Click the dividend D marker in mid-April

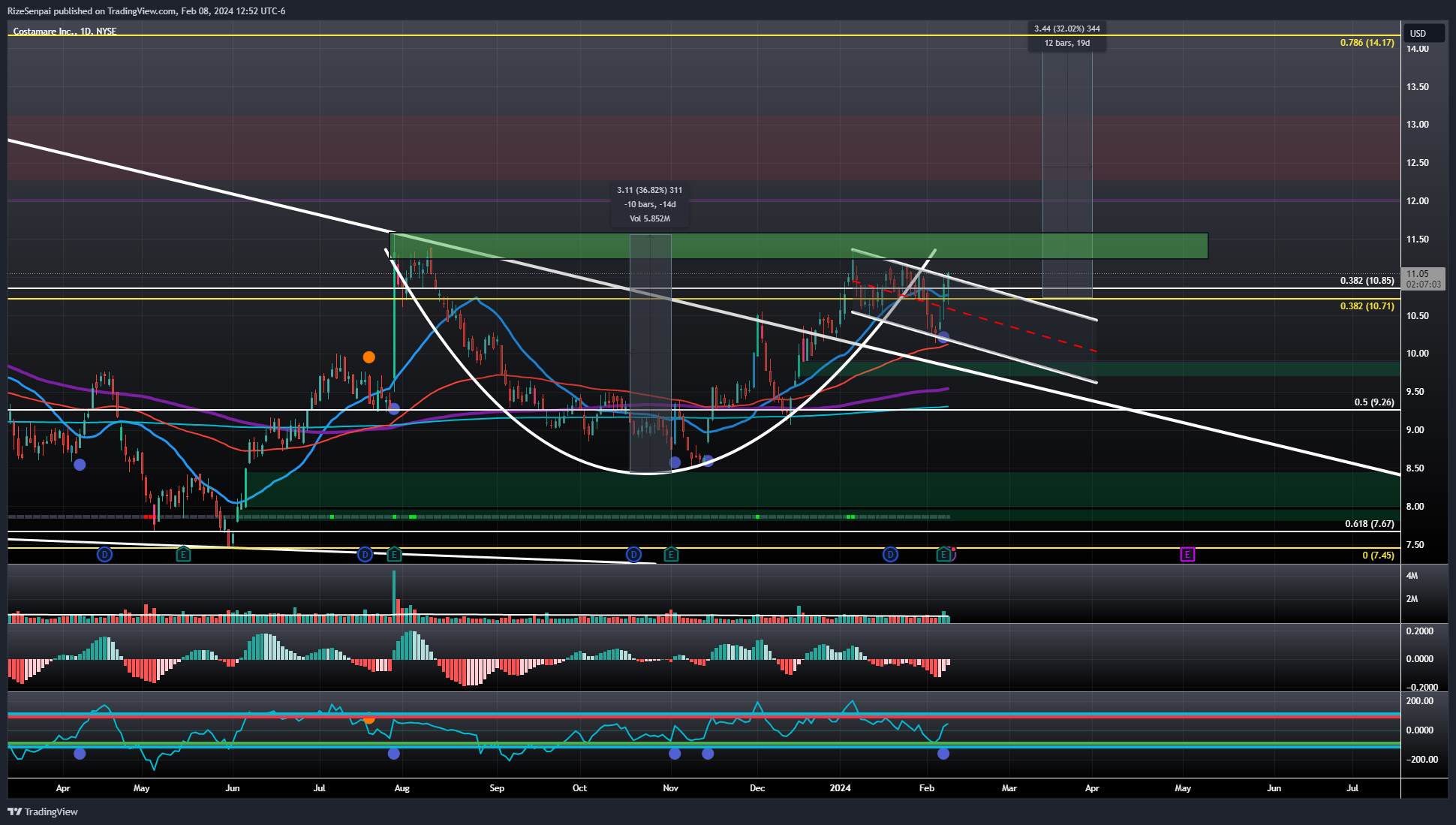[105, 555]
